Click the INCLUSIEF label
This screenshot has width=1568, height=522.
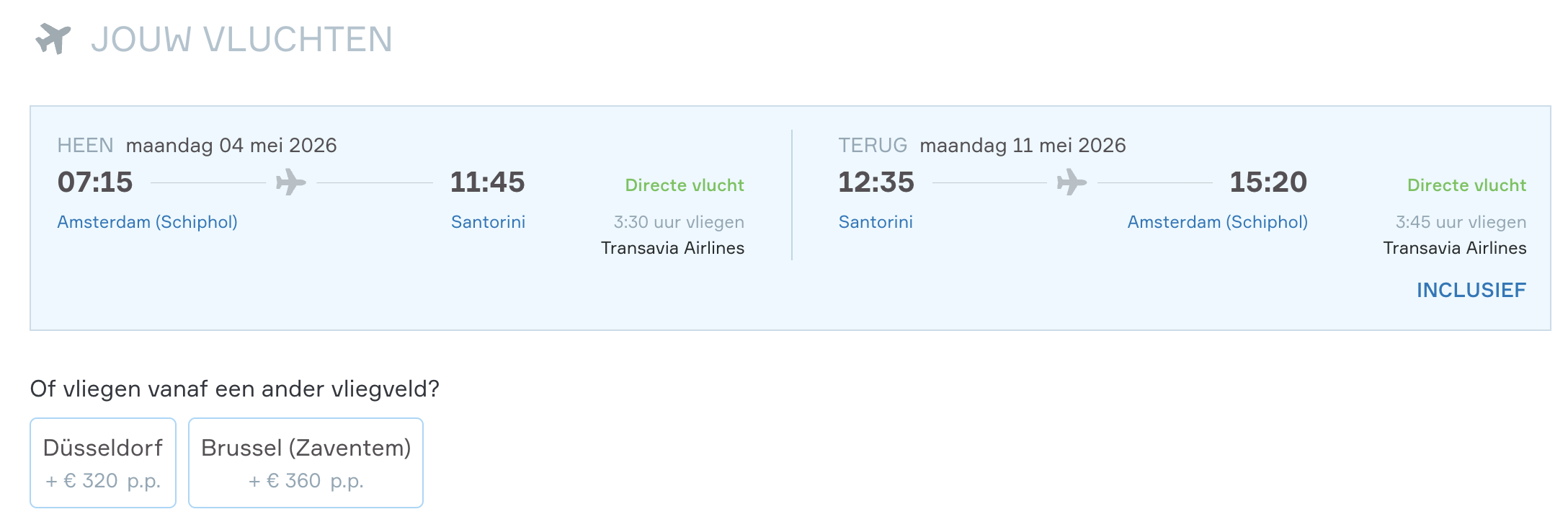pos(1471,290)
